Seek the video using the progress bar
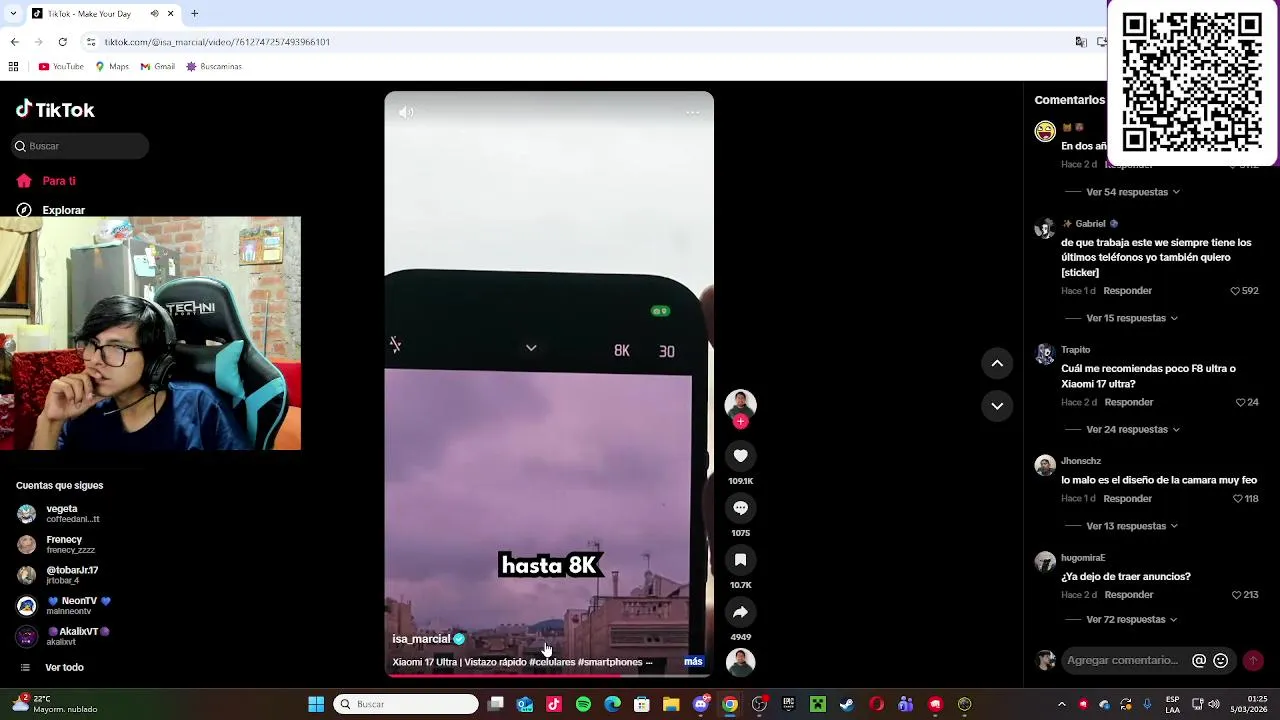This screenshot has width=1280, height=720. (x=549, y=675)
